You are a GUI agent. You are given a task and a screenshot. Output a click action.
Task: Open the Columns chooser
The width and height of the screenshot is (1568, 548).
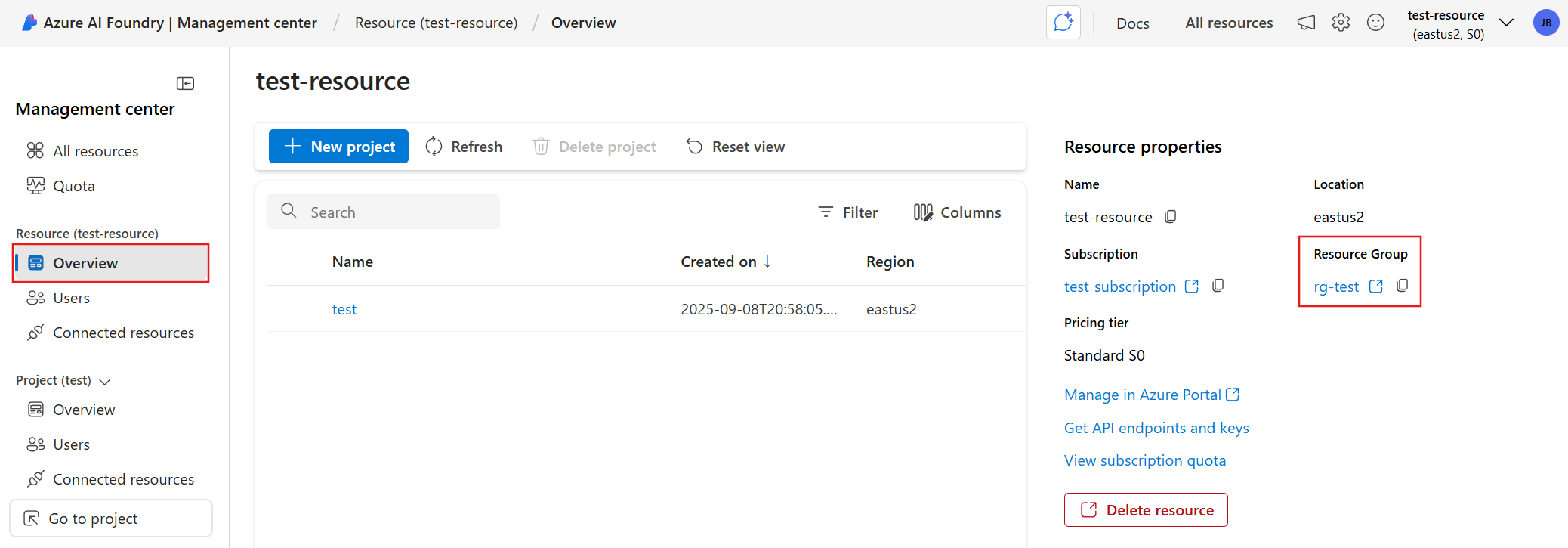coord(957,212)
